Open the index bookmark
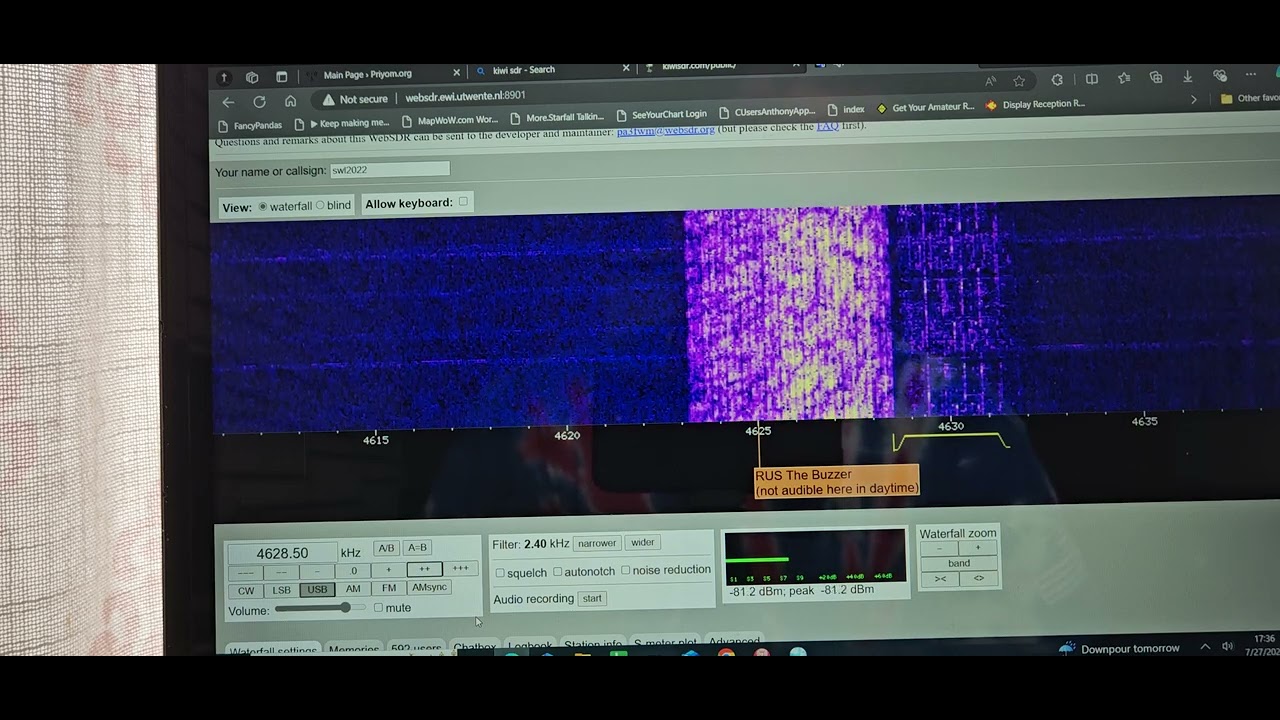1280x720 pixels. (846, 110)
